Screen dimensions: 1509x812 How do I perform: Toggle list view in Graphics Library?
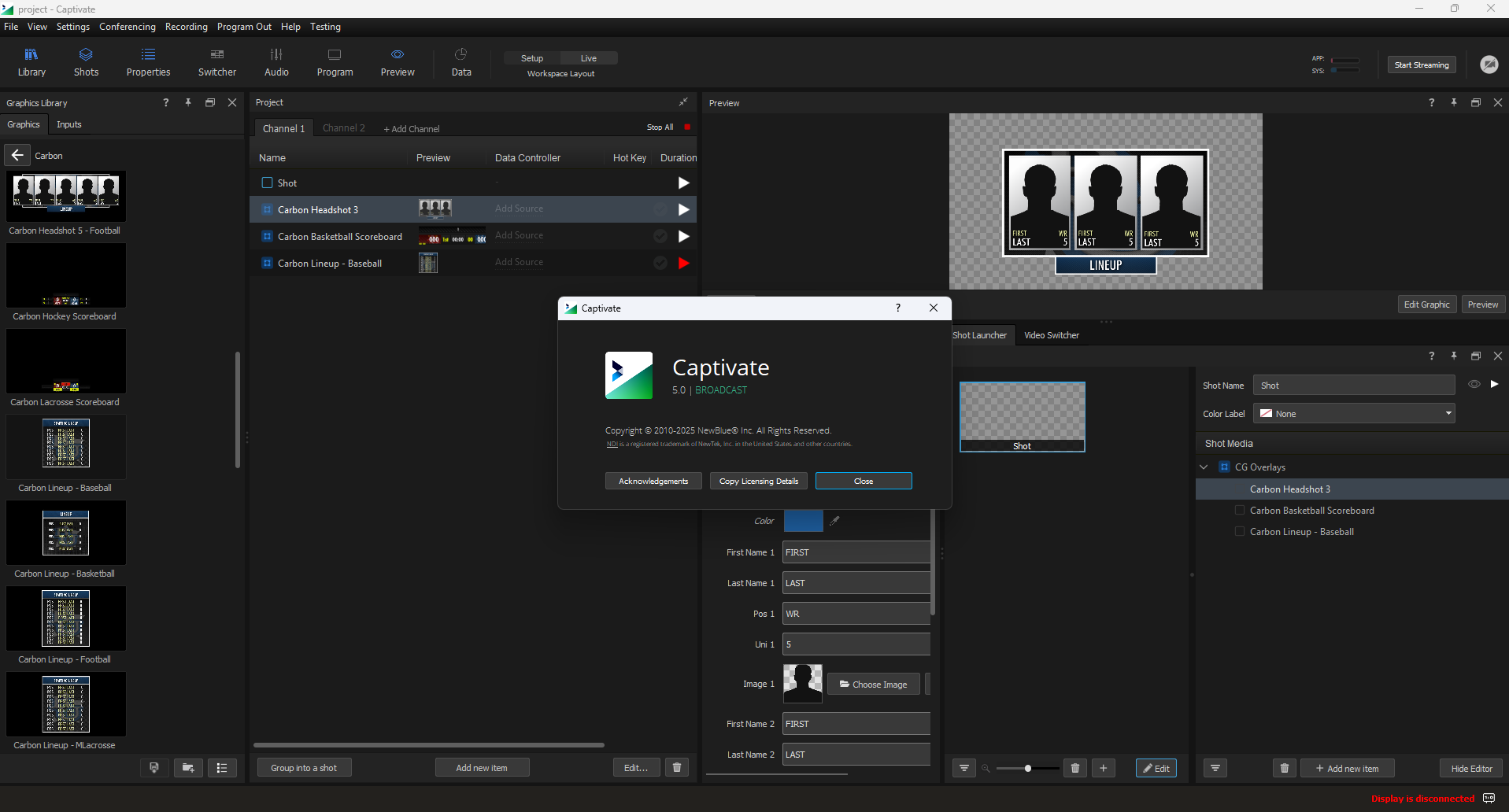[x=222, y=768]
